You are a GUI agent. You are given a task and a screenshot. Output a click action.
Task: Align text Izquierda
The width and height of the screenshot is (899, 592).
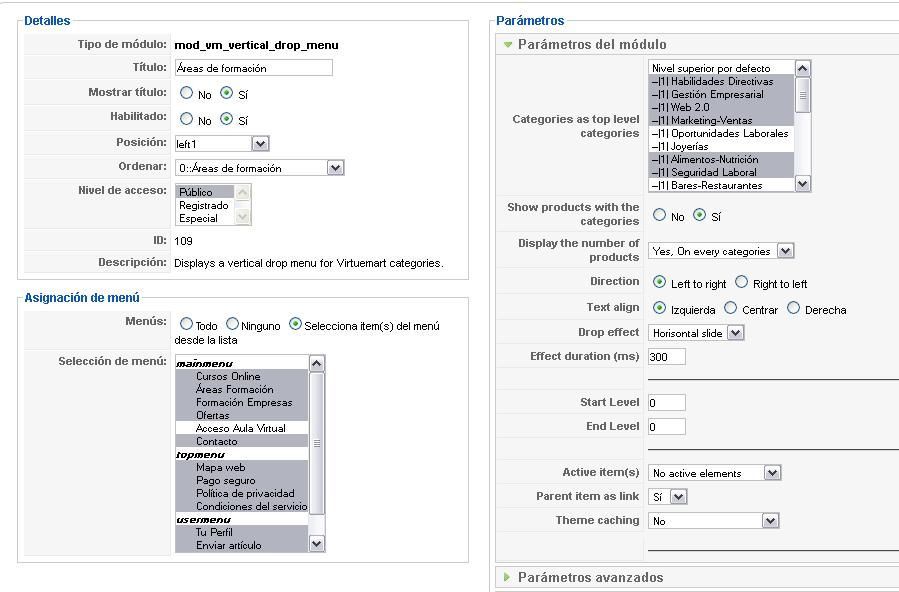(659, 308)
